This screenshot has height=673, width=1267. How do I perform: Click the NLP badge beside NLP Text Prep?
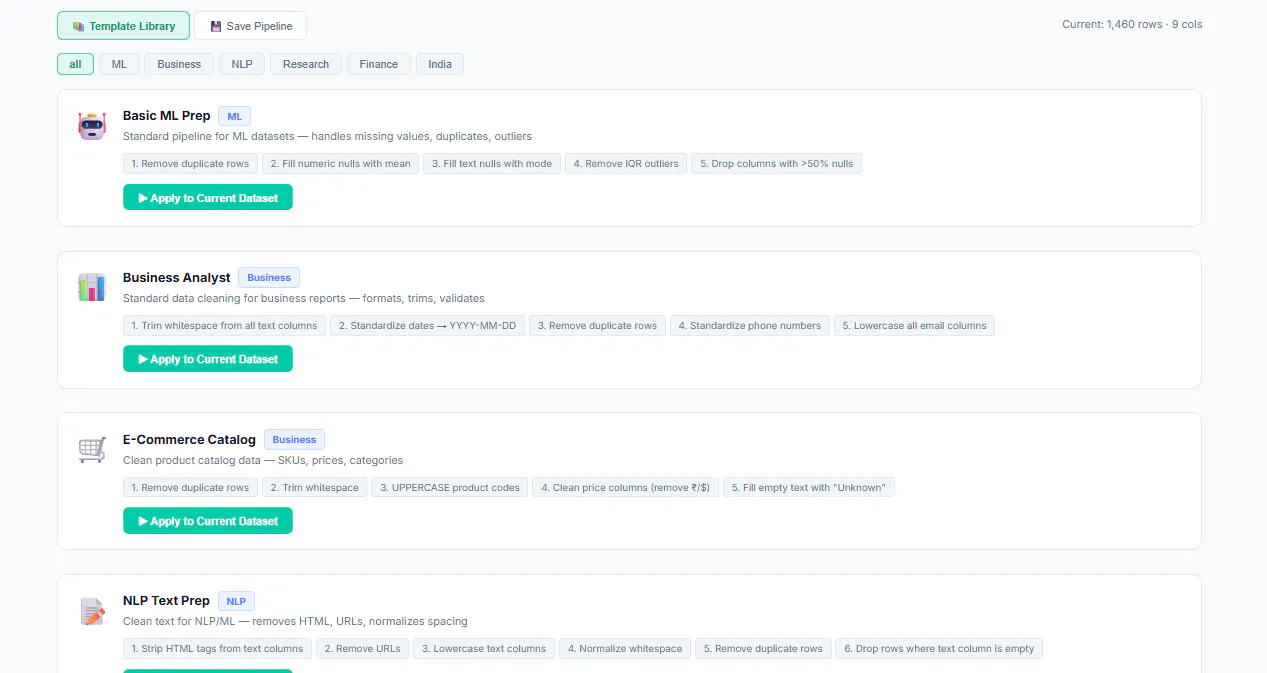coord(236,601)
